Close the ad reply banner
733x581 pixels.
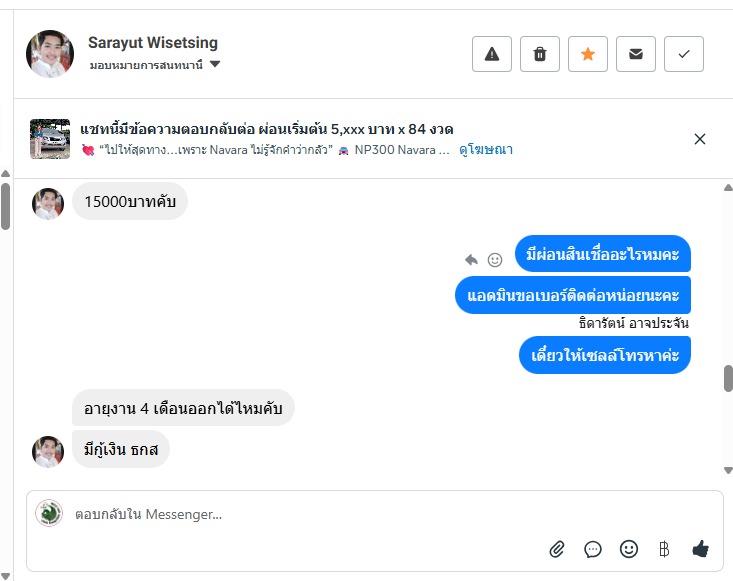(700, 139)
